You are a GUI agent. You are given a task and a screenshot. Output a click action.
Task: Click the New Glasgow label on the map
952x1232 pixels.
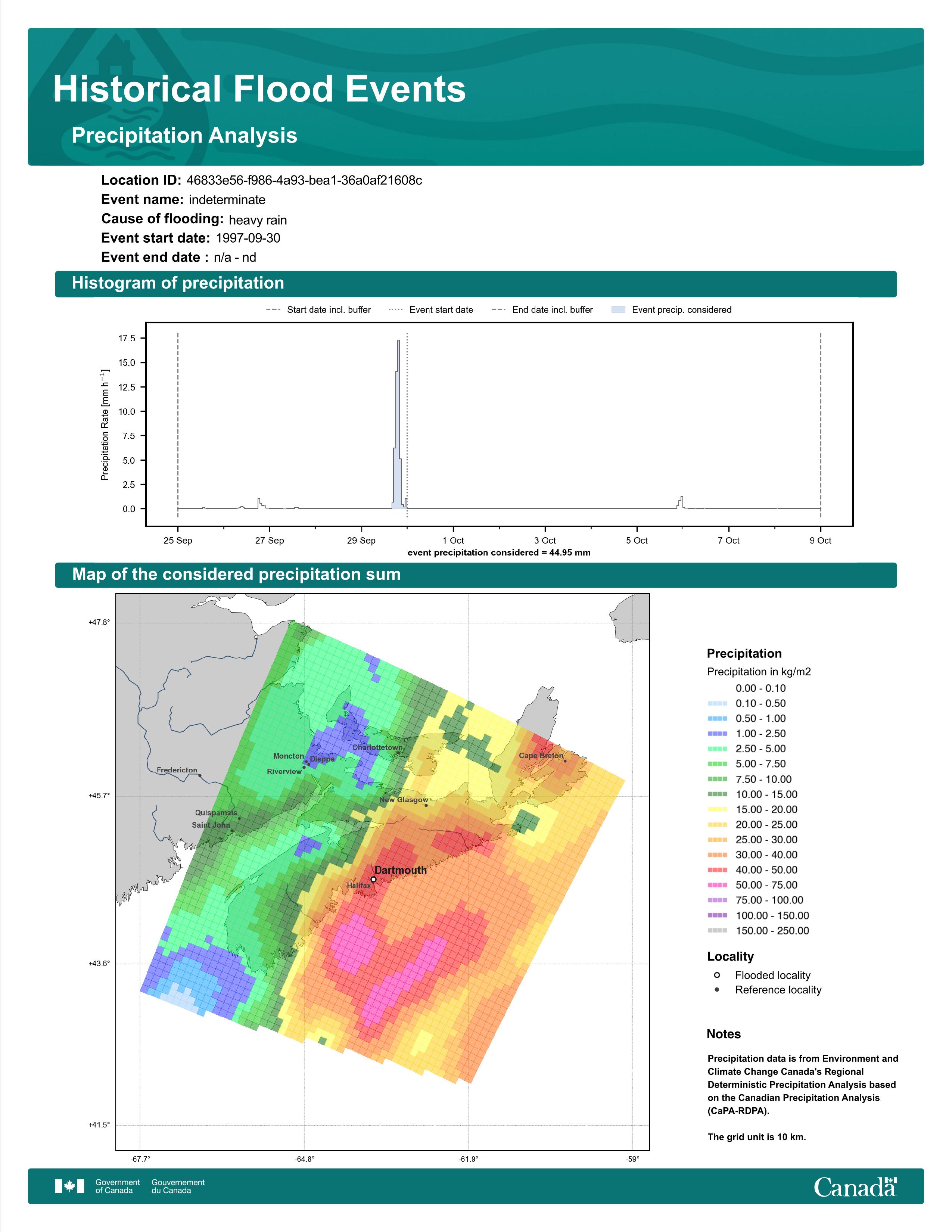404,800
